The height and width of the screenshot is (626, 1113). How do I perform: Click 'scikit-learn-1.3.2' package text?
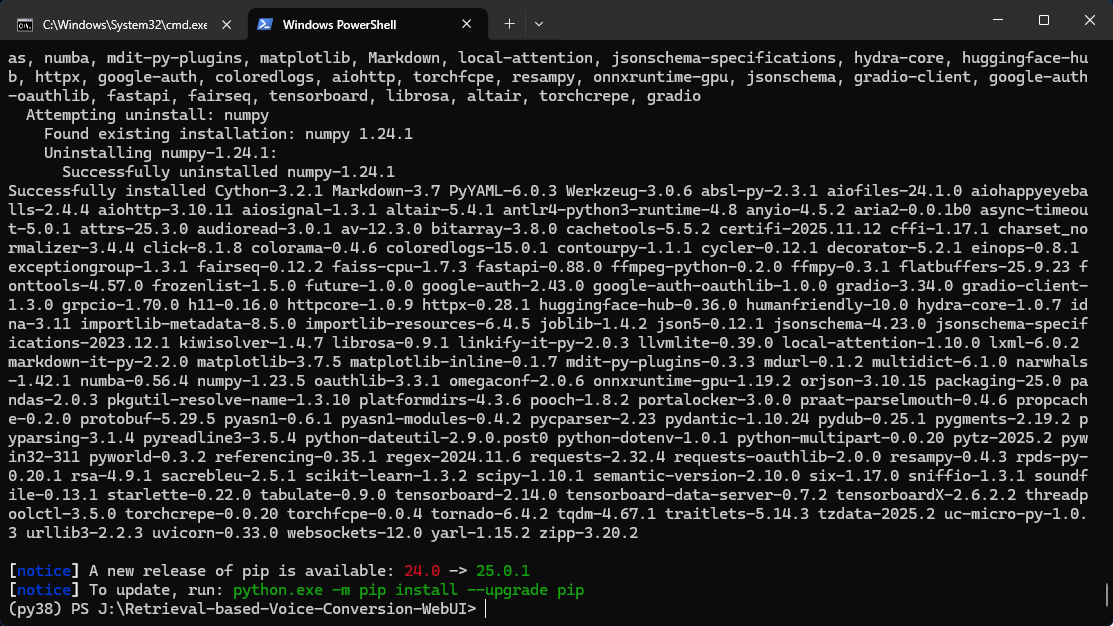[385, 476]
